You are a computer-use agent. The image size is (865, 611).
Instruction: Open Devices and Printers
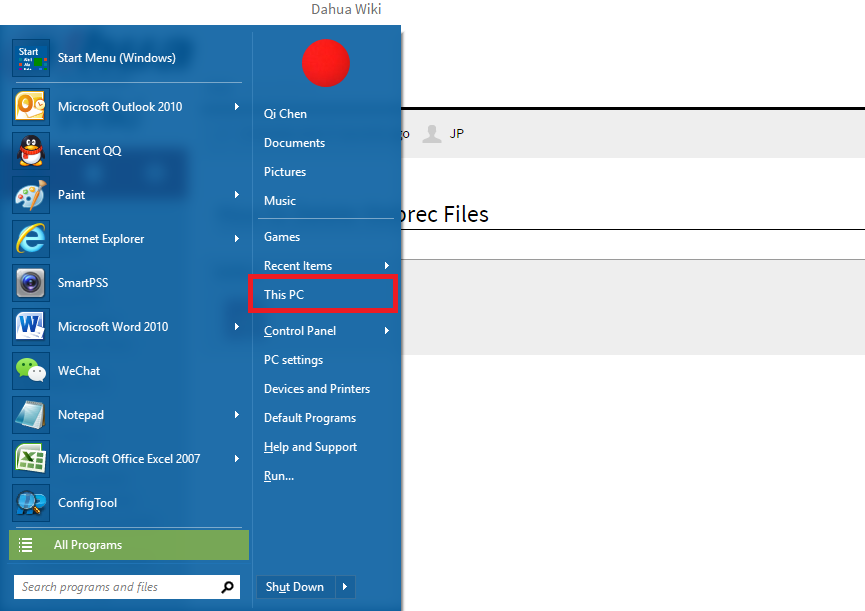click(317, 389)
